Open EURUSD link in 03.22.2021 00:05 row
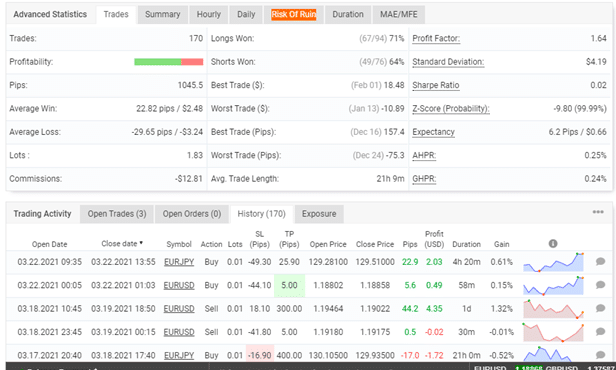Screen dimensions: 616x370 pos(179,286)
